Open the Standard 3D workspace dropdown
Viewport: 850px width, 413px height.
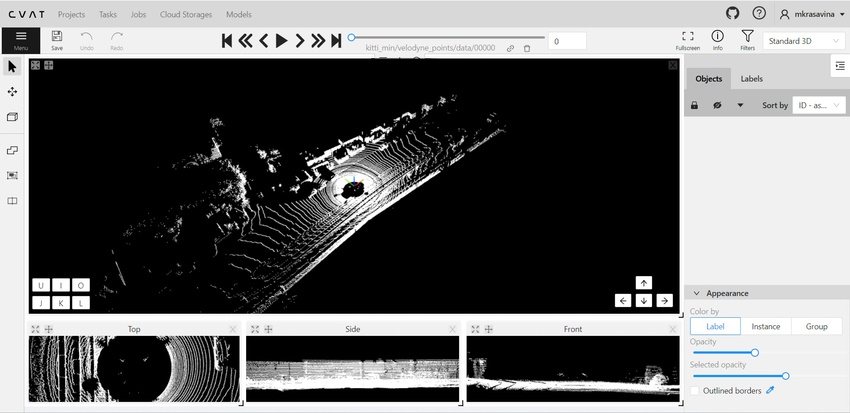click(803, 41)
